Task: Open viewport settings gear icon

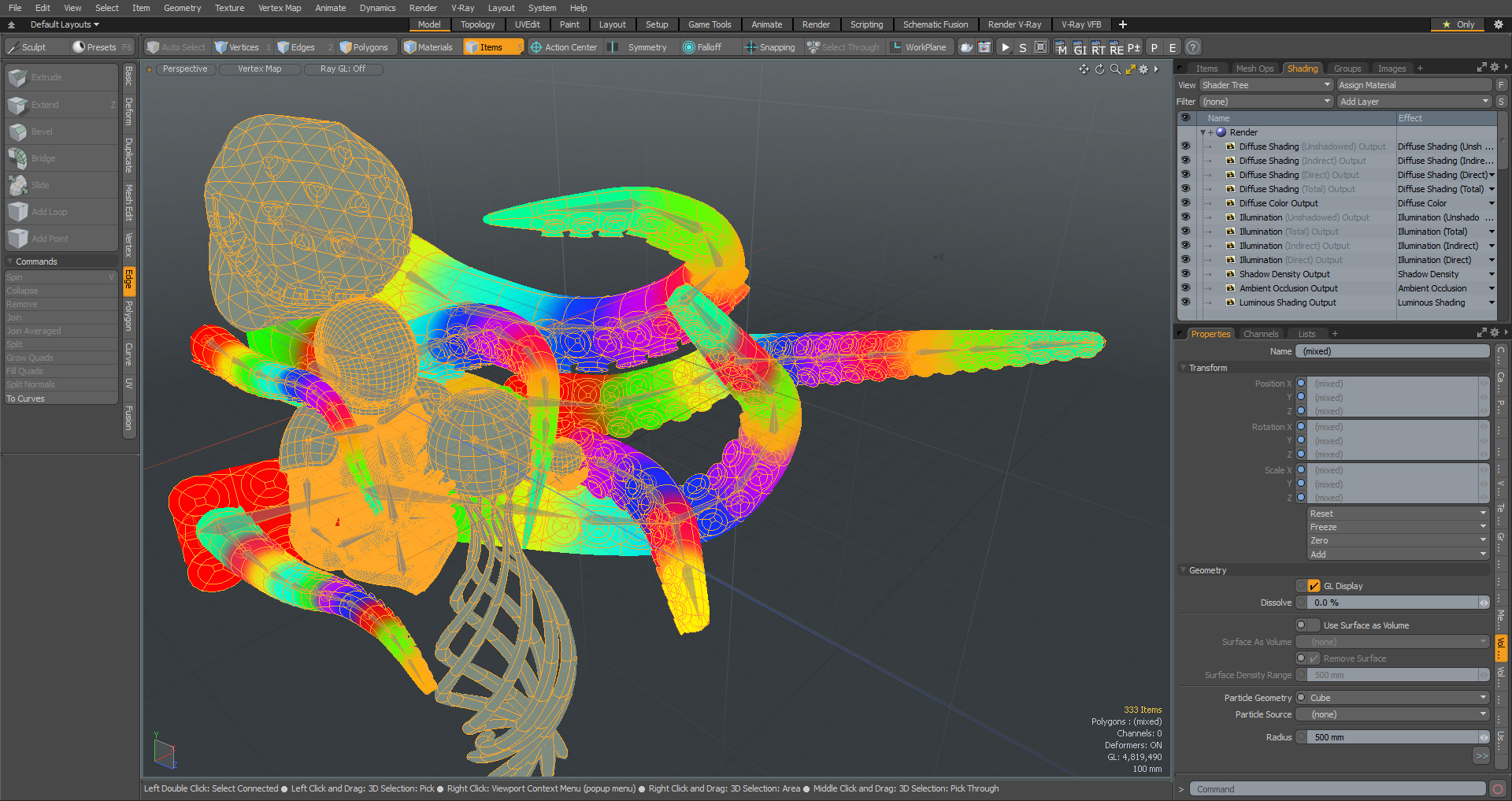Action: click(1143, 69)
